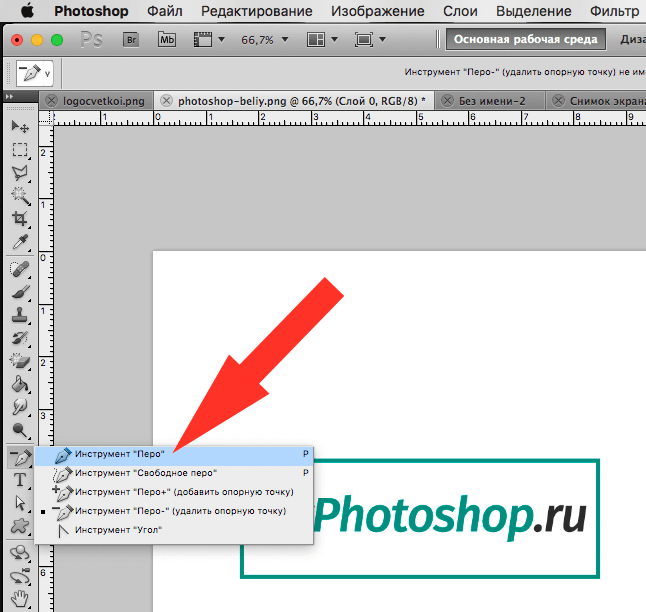The image size is (646, 612).
Task: Select the Brush tool
Action: (x=19, y=292)
